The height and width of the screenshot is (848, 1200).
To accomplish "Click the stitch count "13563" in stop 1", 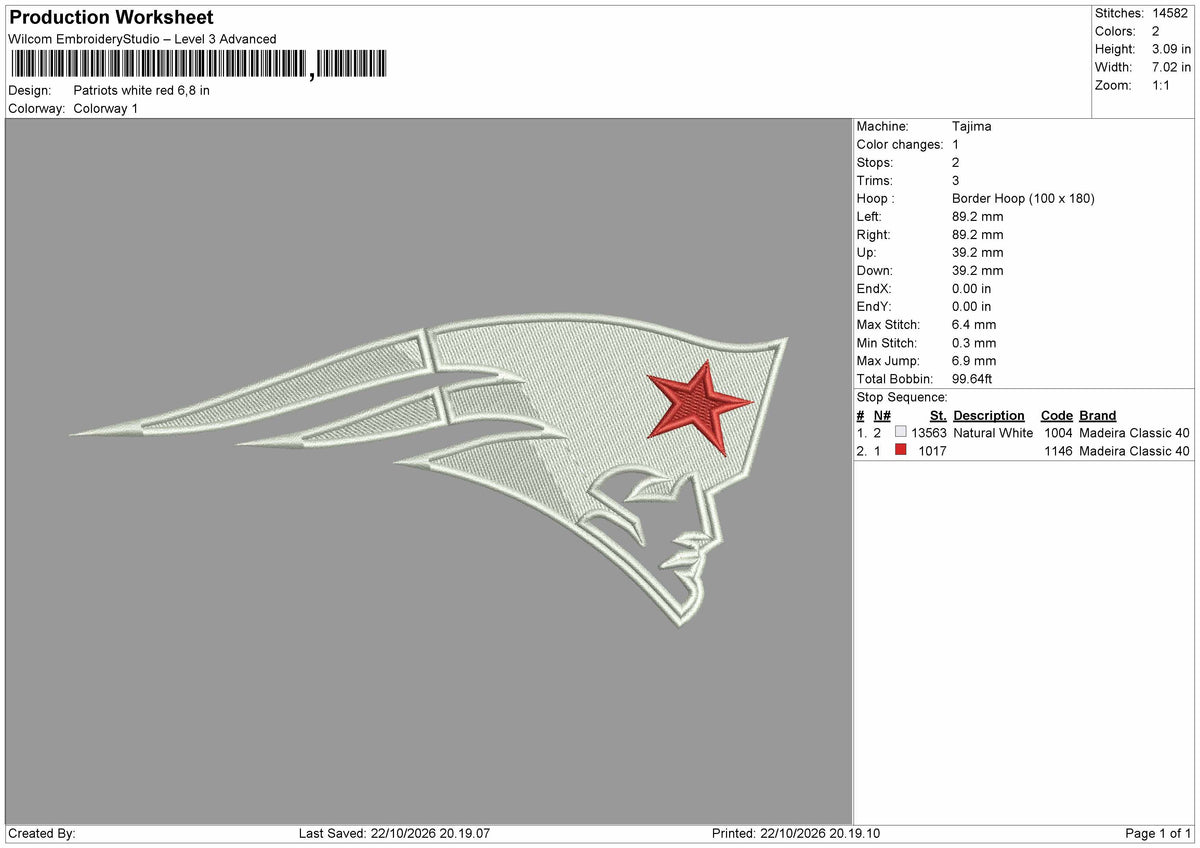I will [929, 433].
